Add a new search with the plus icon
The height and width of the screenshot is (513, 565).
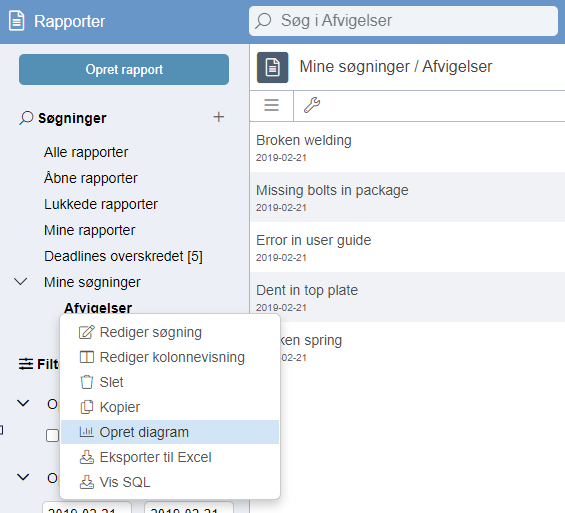pyautogui.click(x=218, y=117)
